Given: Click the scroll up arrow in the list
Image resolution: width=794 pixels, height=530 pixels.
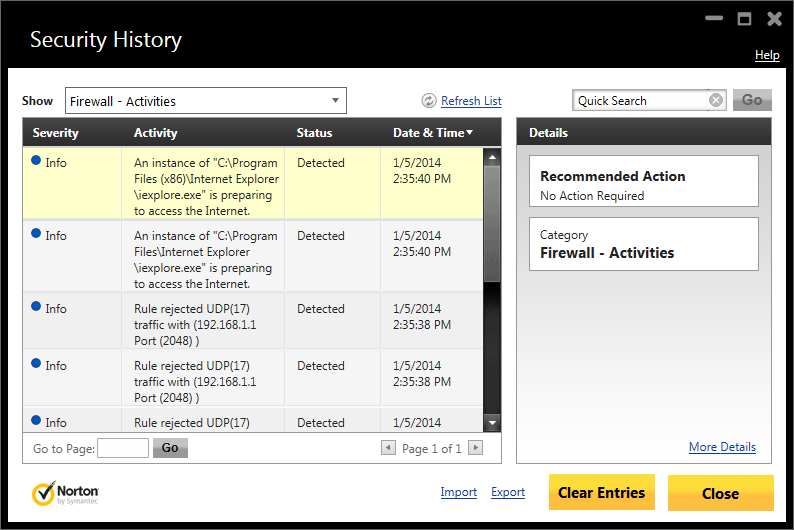Looking at the screenshot, I should click(492, 157).
